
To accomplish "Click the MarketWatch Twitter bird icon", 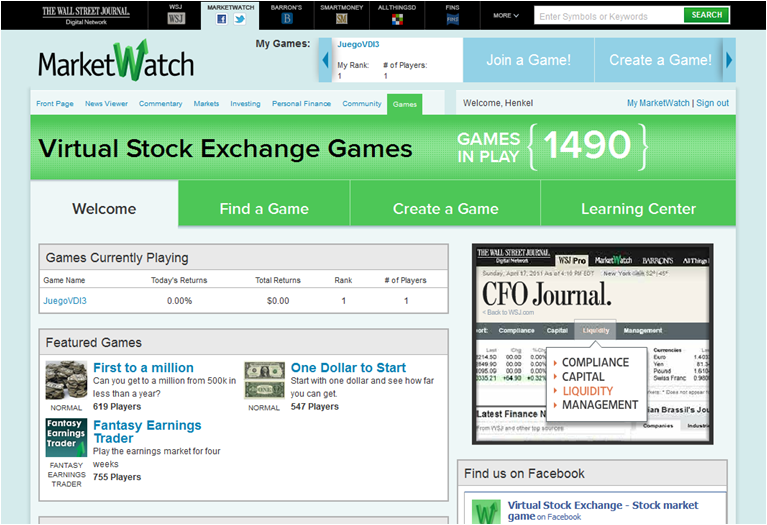I will click(240, 19).
